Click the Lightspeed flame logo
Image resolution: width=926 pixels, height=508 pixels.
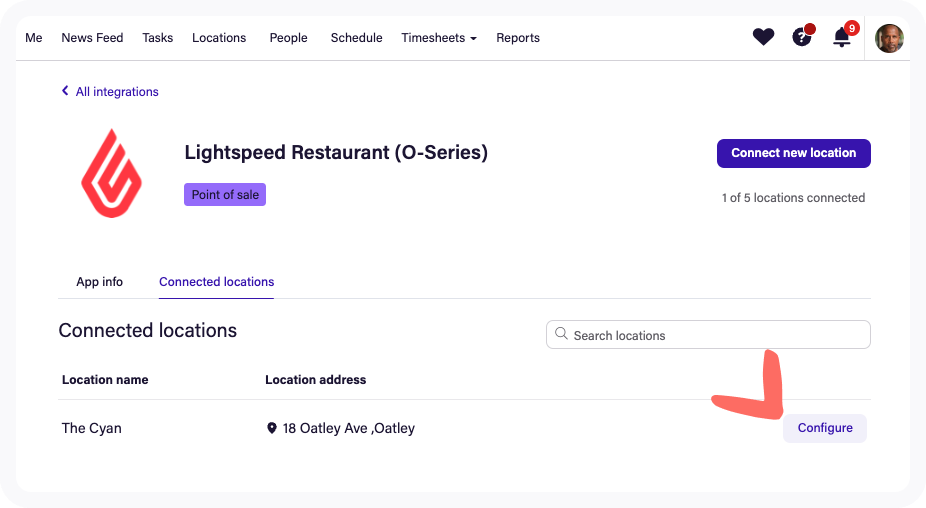111,173
